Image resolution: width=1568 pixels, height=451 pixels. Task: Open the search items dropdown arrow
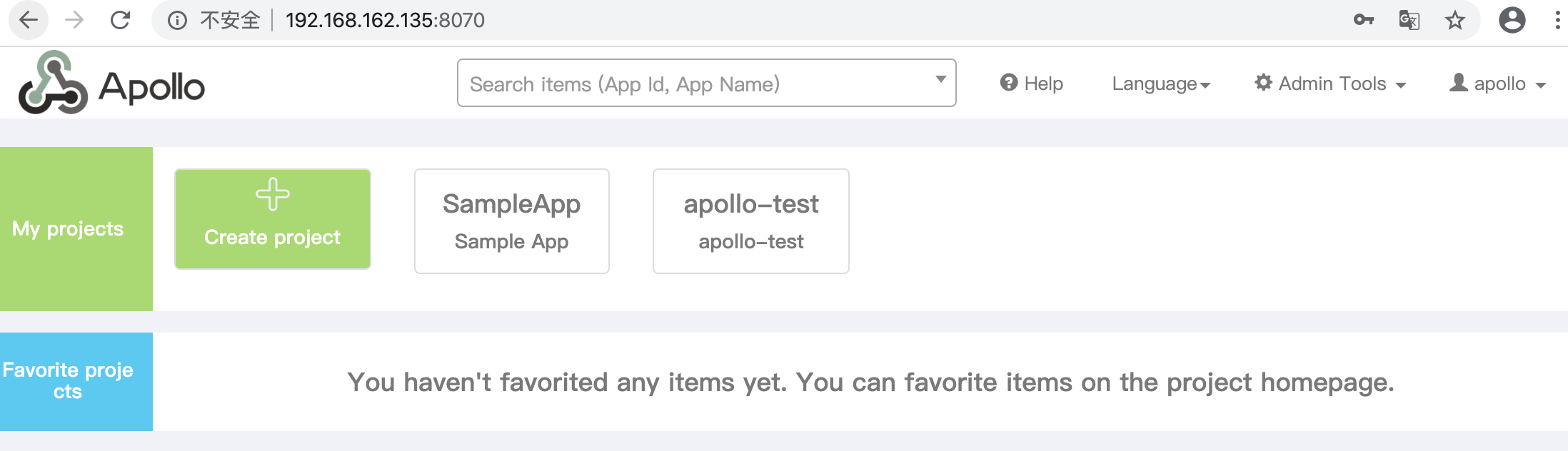tap(941, 79)
